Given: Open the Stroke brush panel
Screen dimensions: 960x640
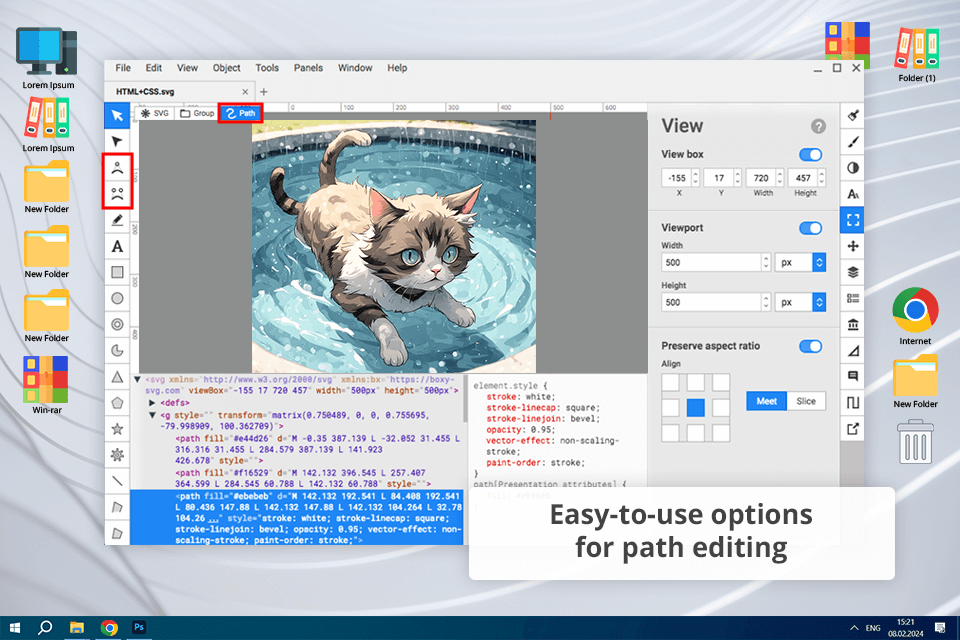Looking at the screenshot, I should point(852,141).
